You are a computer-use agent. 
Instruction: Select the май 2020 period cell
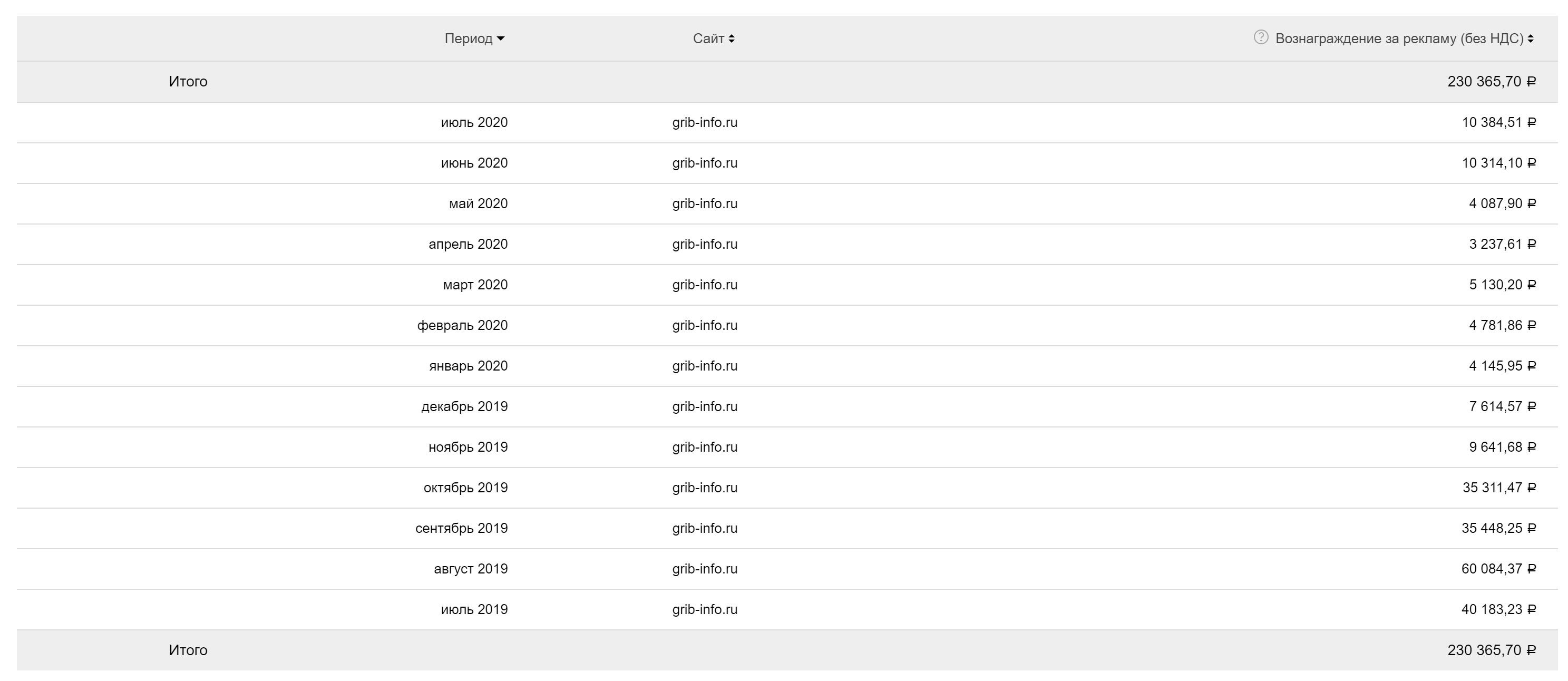pyautogui.click(x=478, y=203)
